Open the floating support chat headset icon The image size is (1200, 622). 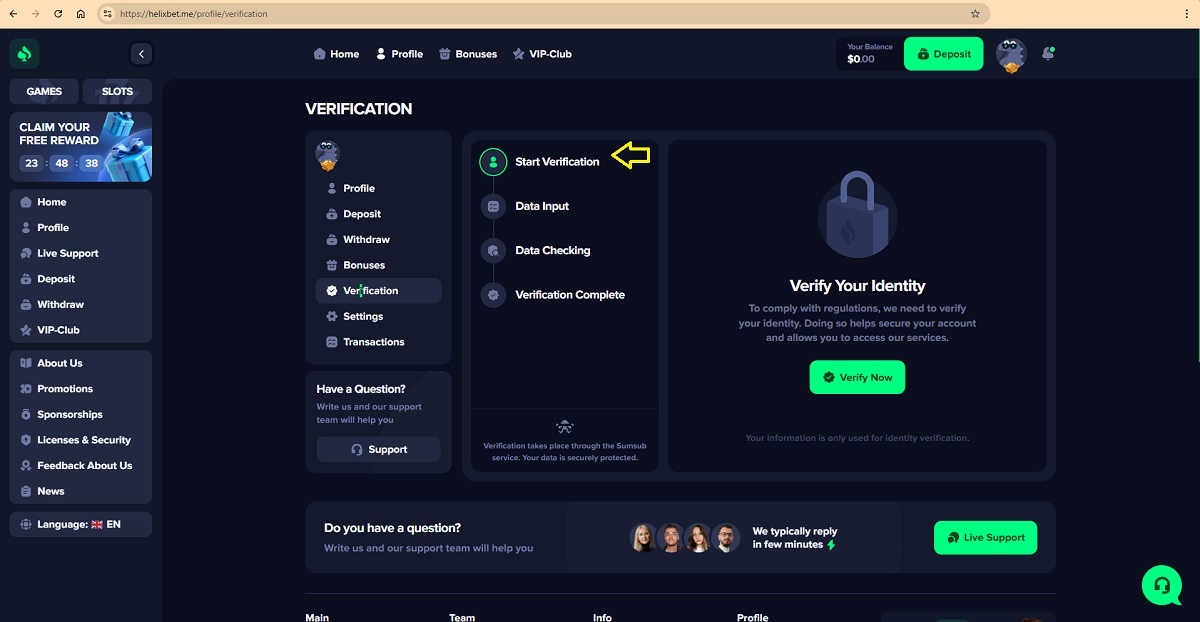(x=1161, y=585)
